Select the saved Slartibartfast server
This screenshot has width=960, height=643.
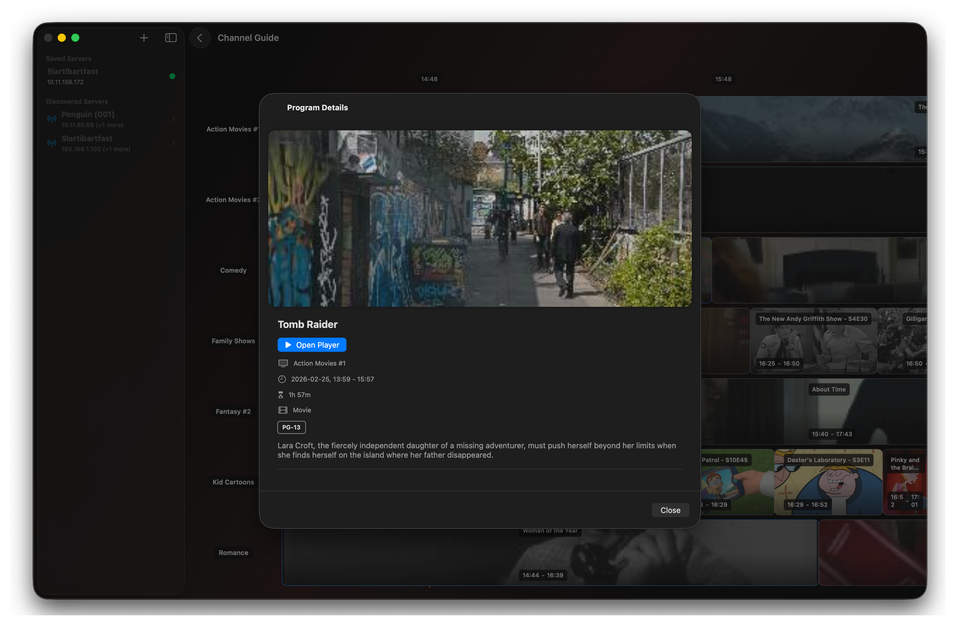98,74
